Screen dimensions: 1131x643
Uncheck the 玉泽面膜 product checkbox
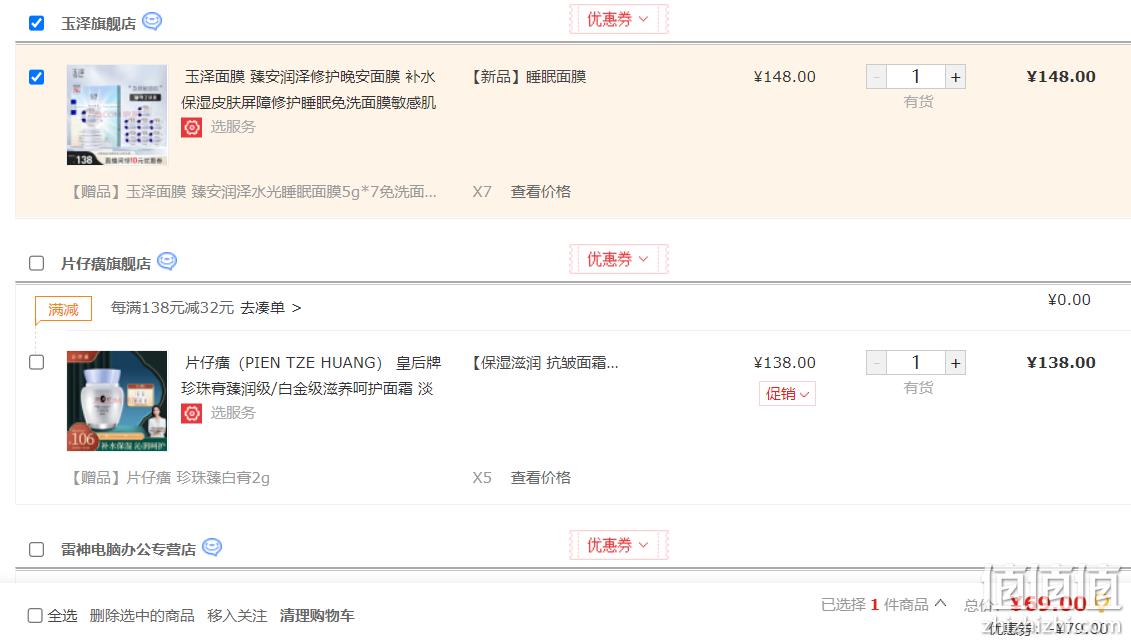click(x=37, y=76)
